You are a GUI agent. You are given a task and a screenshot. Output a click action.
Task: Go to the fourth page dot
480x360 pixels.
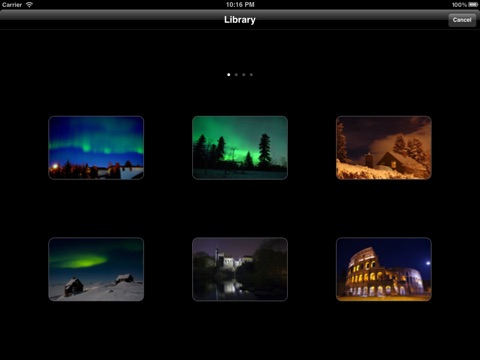pos(251,75)
